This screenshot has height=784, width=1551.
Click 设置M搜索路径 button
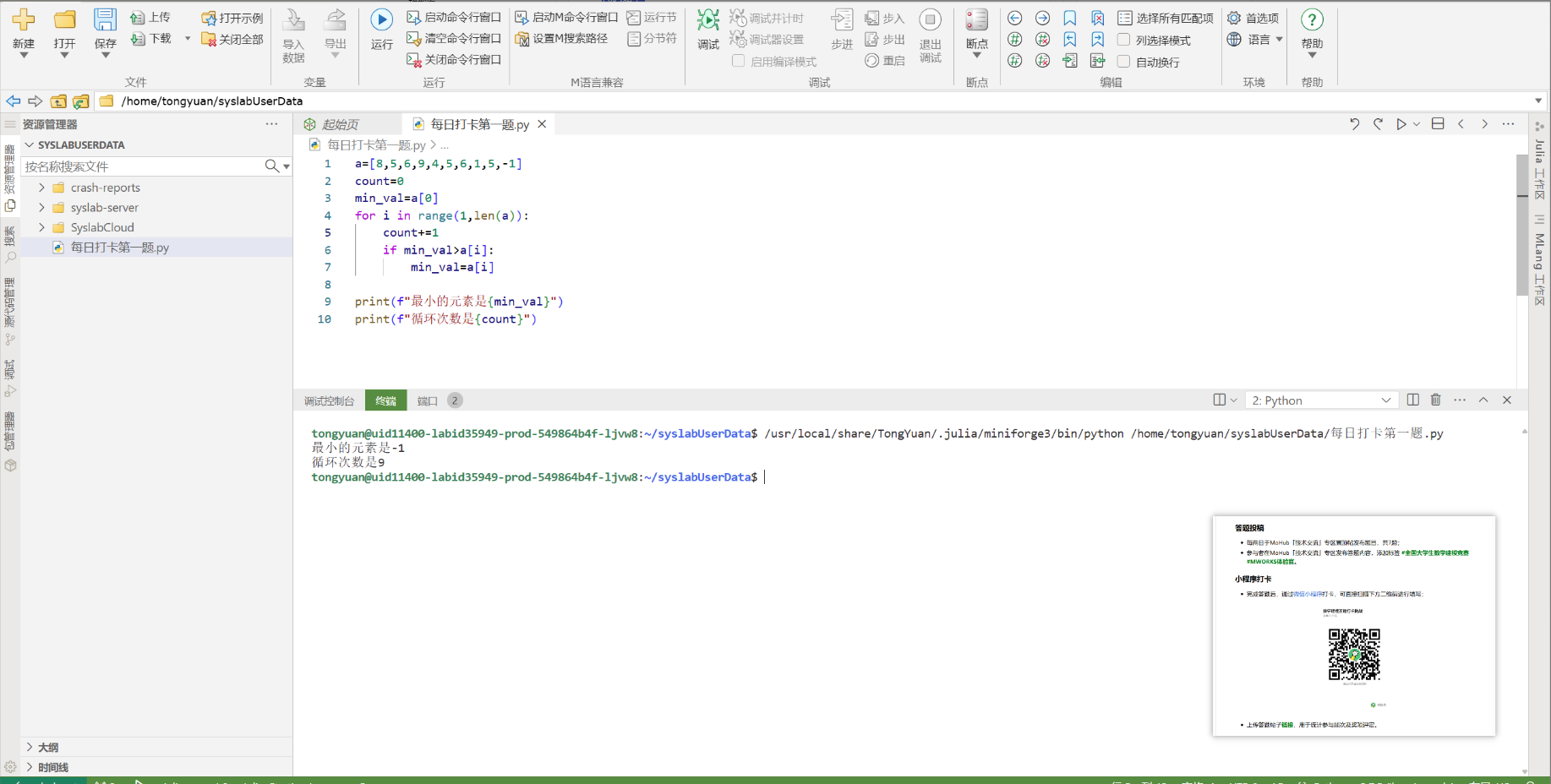coord(561,39)
